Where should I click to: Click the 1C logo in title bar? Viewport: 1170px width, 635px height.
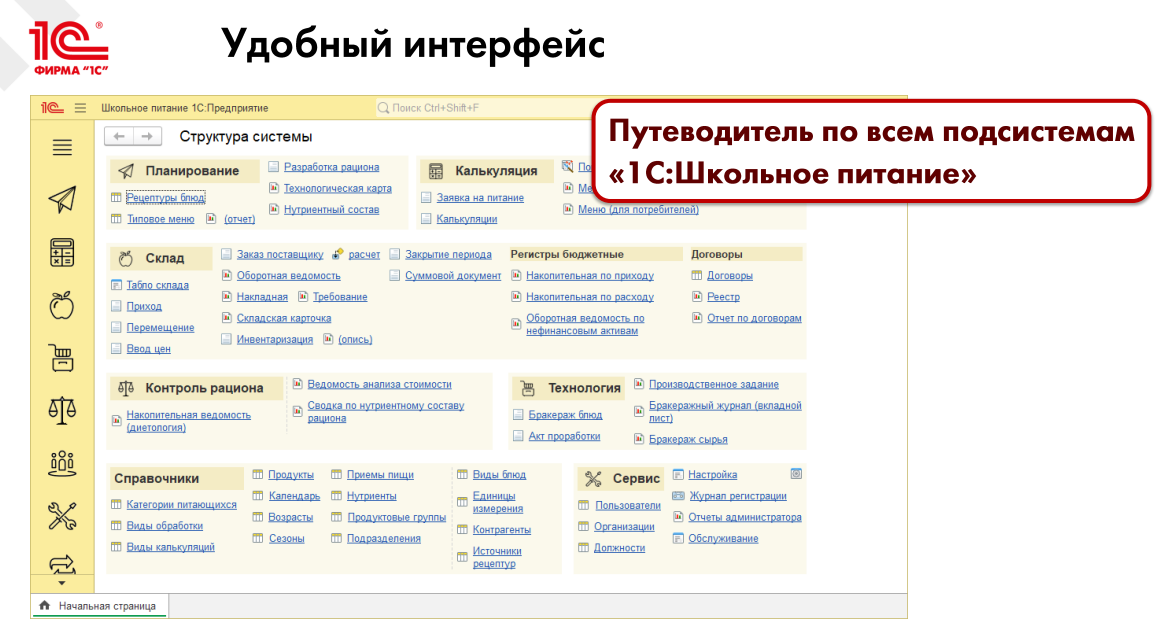(51, 107)
